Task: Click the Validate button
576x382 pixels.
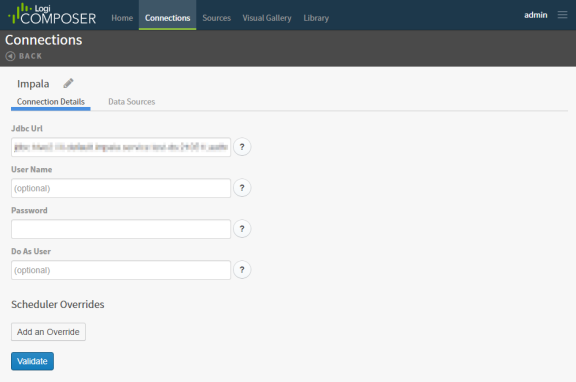Action: click(x=32, y=361)
